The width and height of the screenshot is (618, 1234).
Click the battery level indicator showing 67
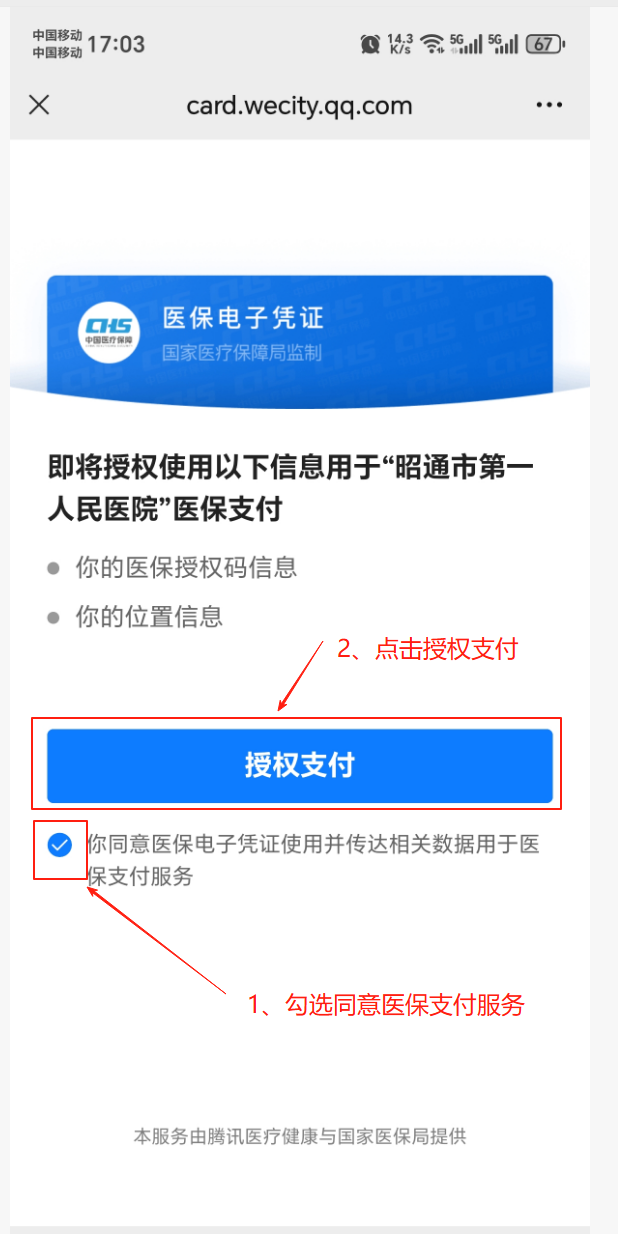546,44
